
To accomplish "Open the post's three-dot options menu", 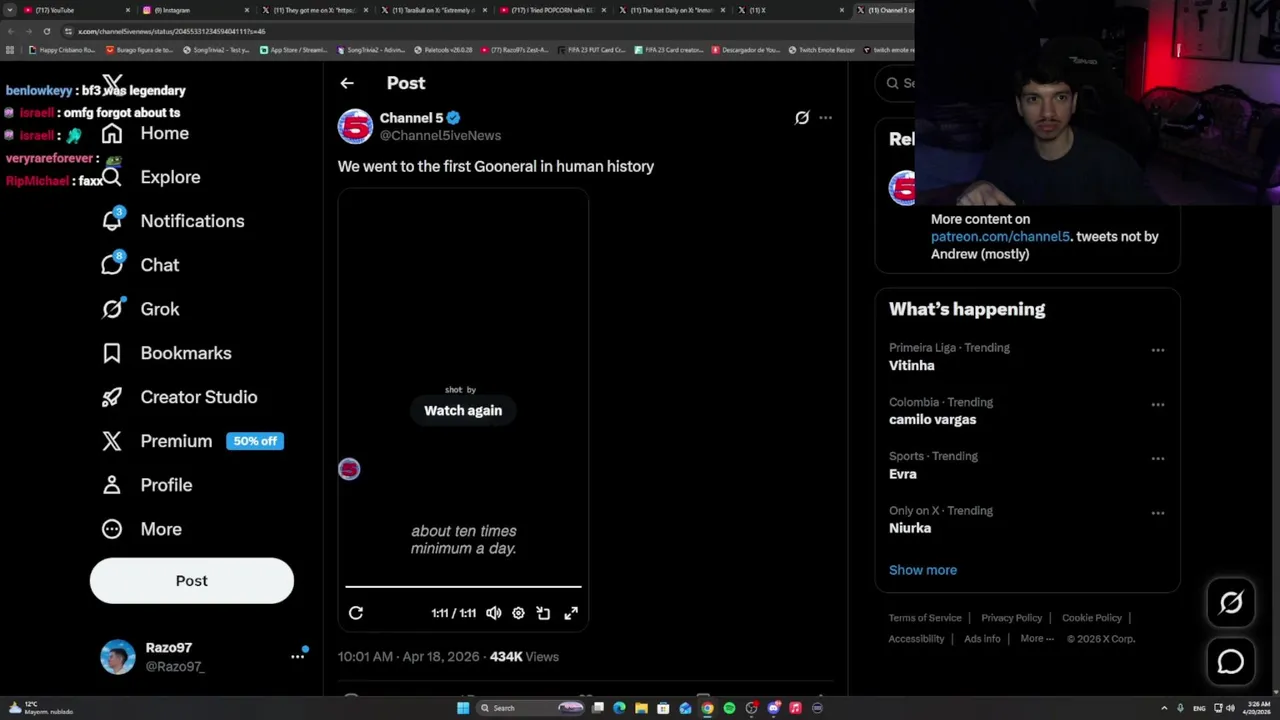I will pos(825,118).
